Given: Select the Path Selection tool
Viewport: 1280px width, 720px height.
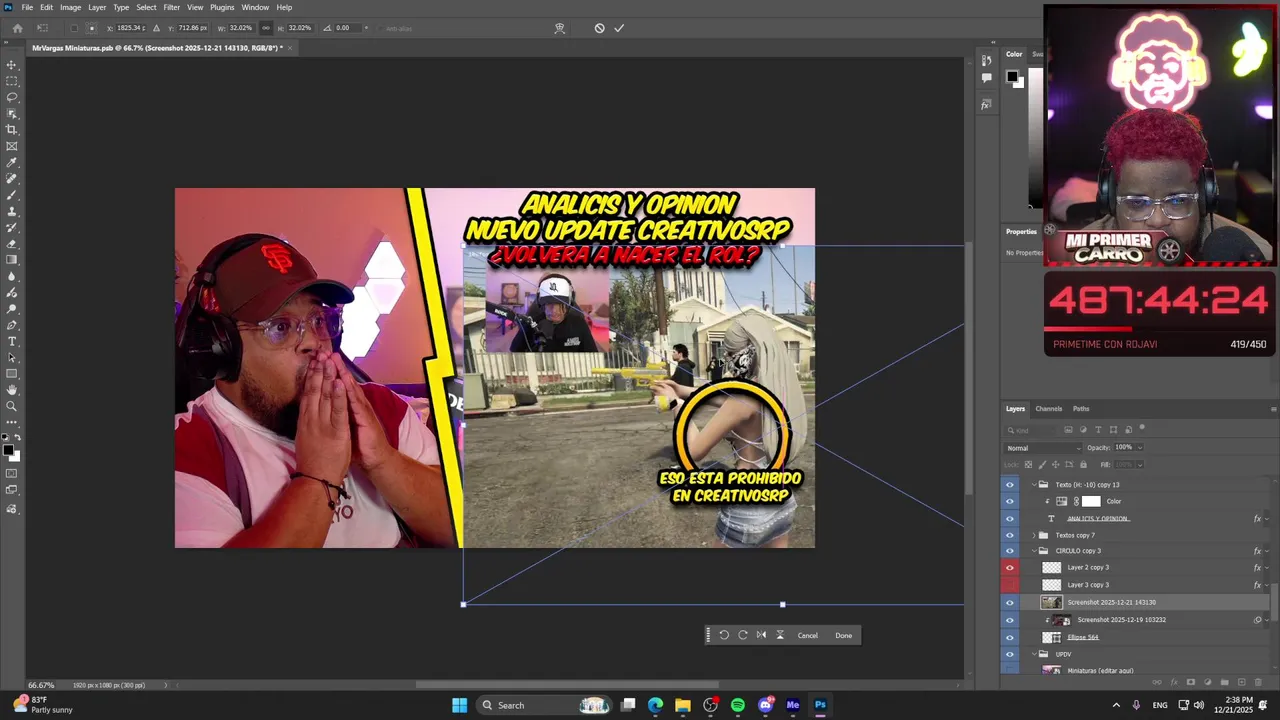Looking at the screenshot, I should (12, 357).
